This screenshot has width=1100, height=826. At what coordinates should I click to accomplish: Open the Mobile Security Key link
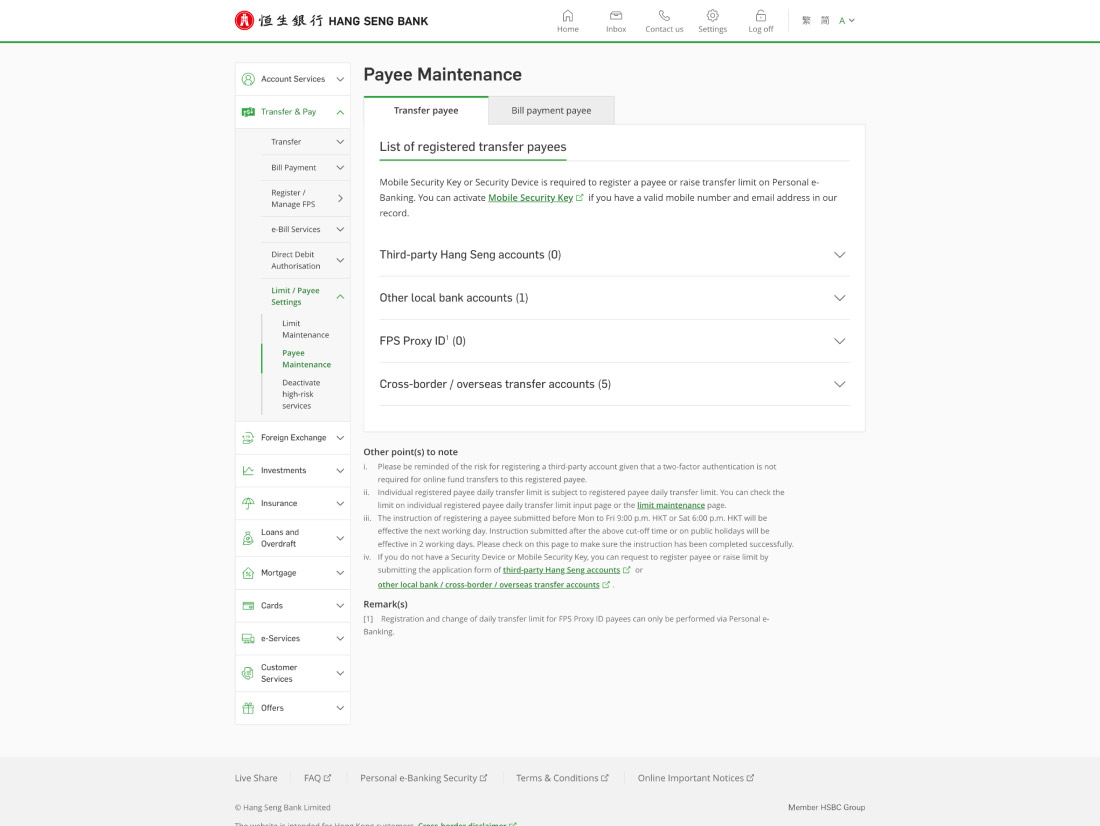click(530, 198)
